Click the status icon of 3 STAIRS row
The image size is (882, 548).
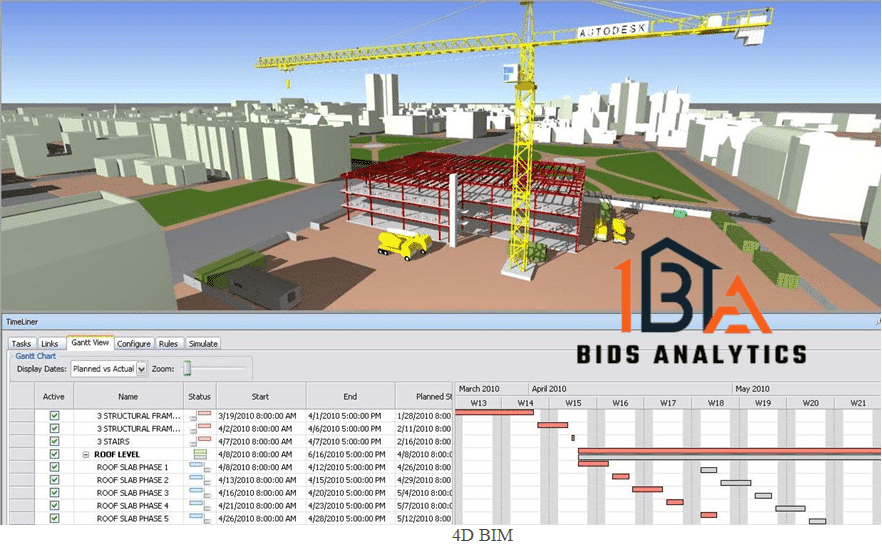pyautogui.click(x=200, y=442)
